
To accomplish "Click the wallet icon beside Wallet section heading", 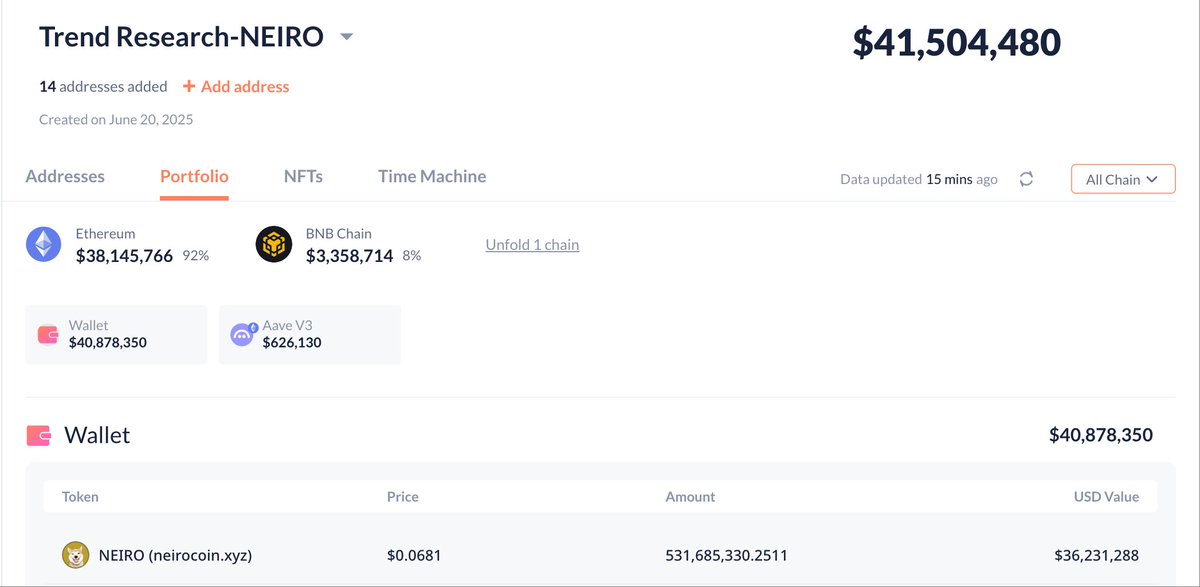I will 39,436.
